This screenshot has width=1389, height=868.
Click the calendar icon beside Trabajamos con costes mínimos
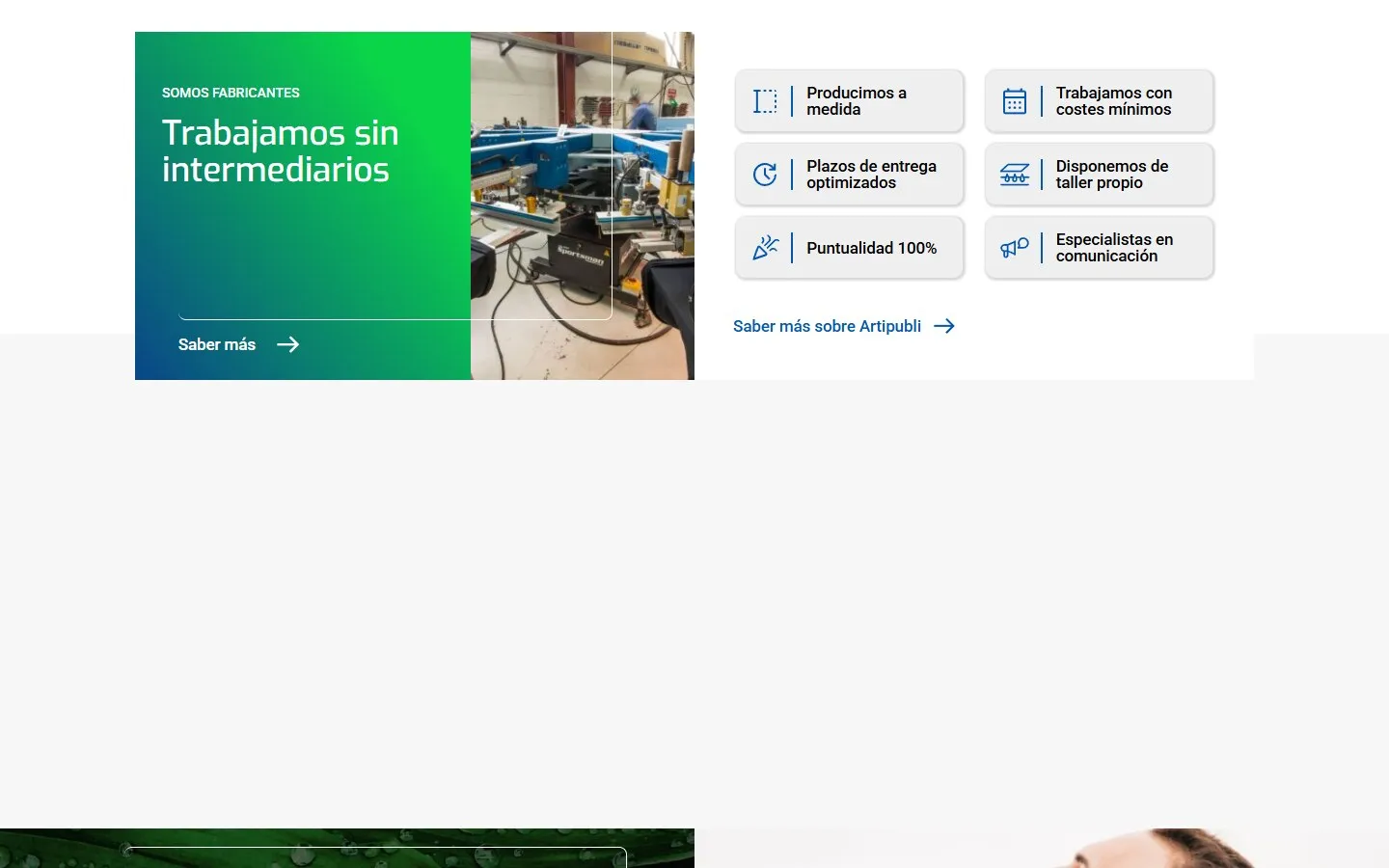pos(1015,101)
